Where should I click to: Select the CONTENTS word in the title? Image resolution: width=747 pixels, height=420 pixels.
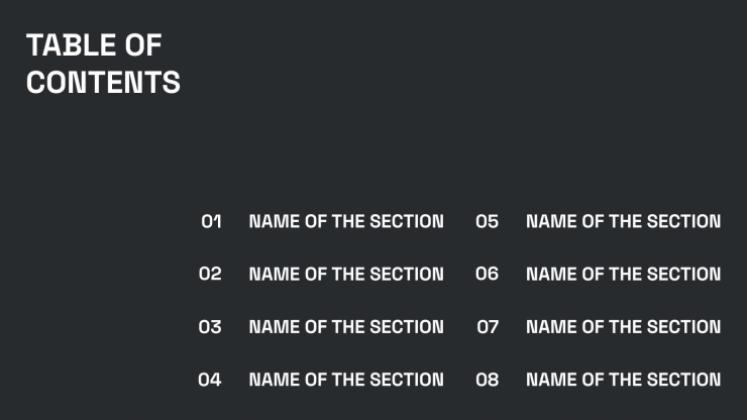pos(103,82)
